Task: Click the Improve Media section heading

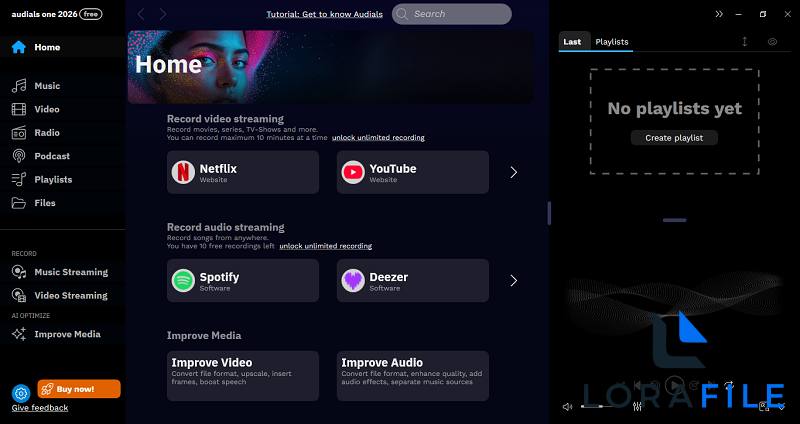Action: [204, 336]
